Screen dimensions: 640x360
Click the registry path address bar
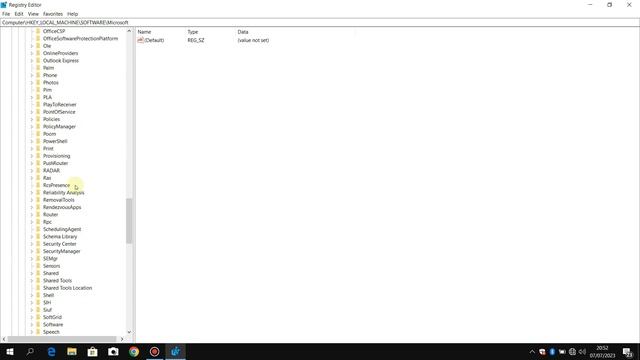[320, 22]
